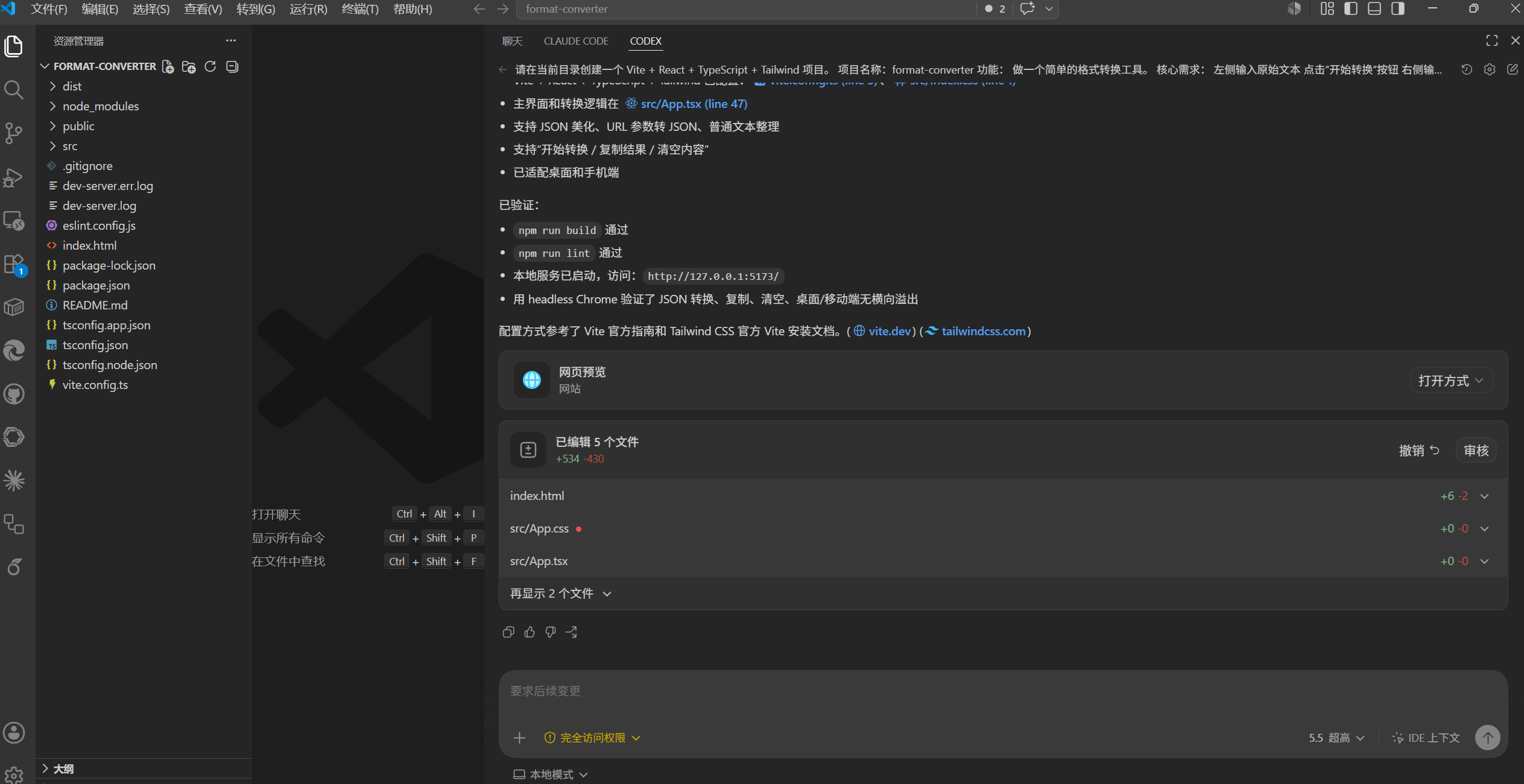Open 文件(F) menu
The image size is (1524, 784).
coord(49,9)
